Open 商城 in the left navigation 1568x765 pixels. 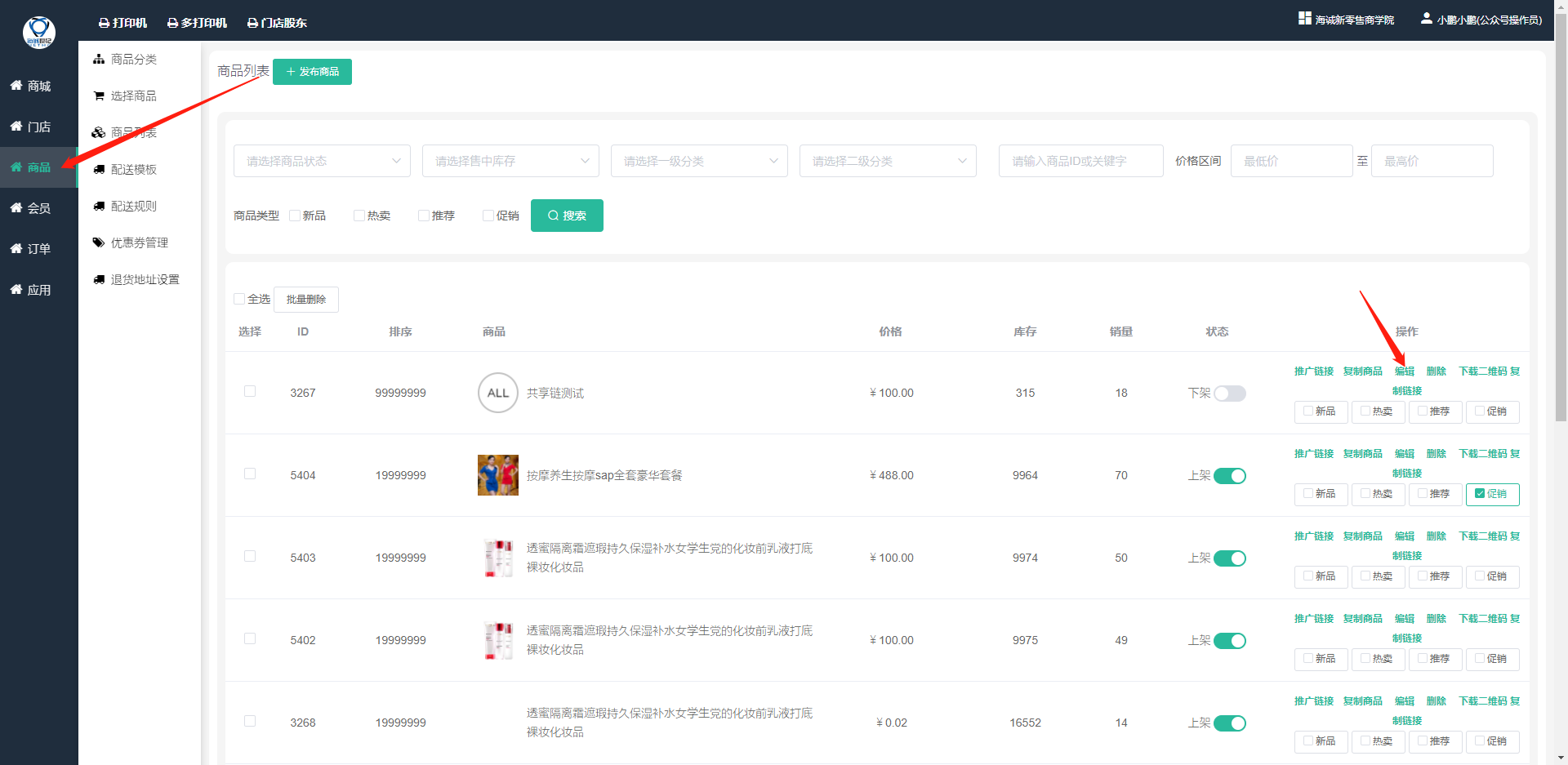click(38, 86)
